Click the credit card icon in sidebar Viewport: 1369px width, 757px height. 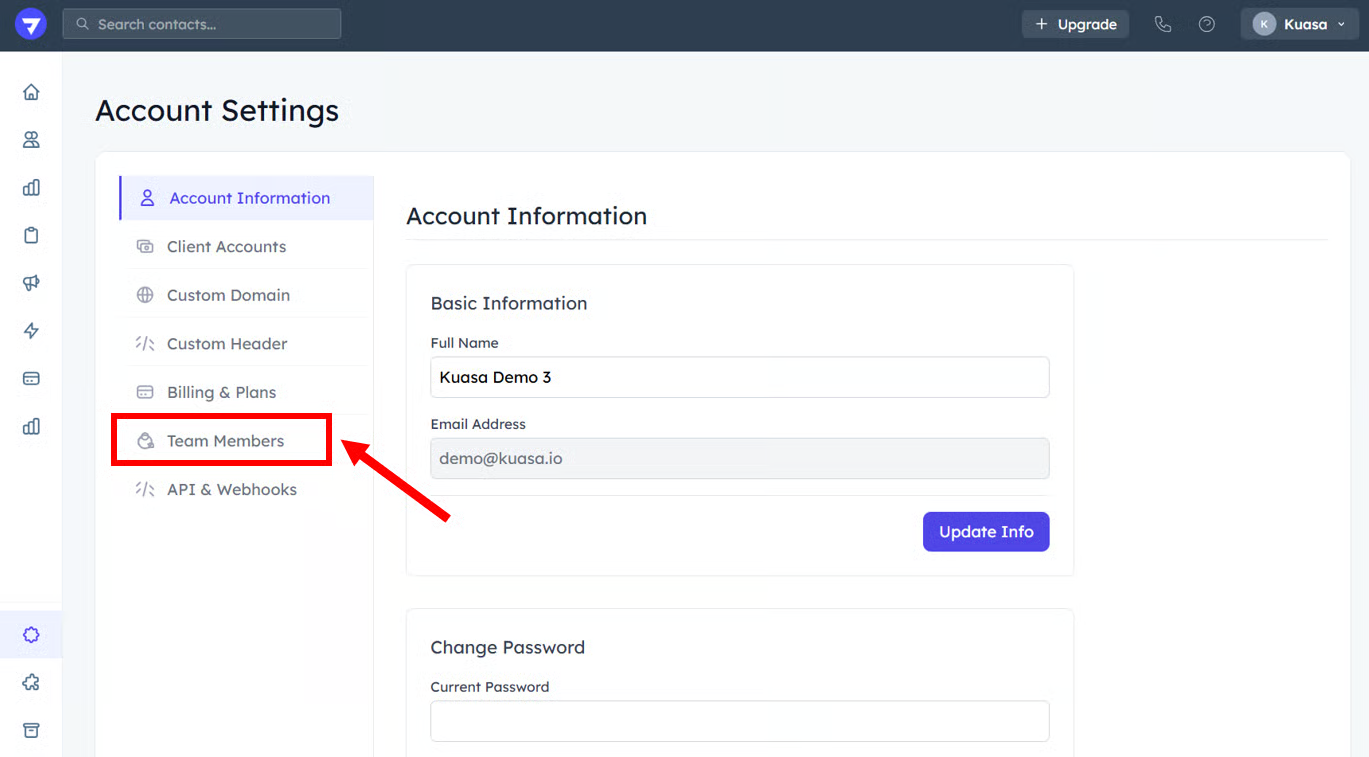click(x=31, y=378)
